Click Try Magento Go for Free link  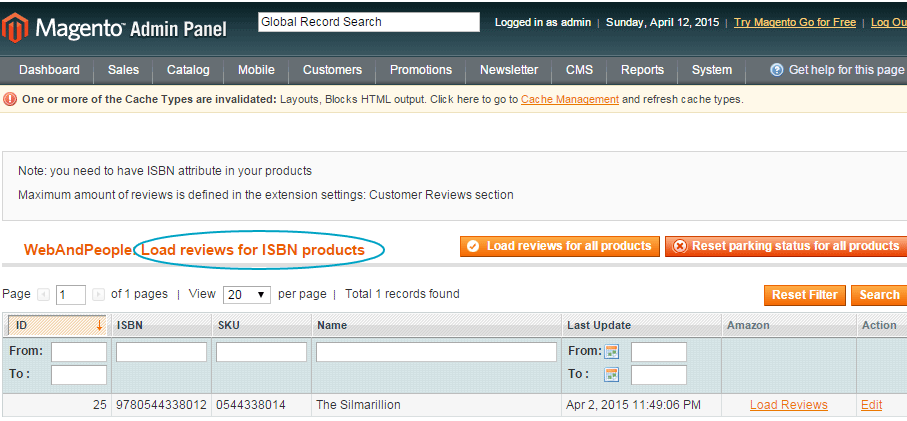click(795, 23)
